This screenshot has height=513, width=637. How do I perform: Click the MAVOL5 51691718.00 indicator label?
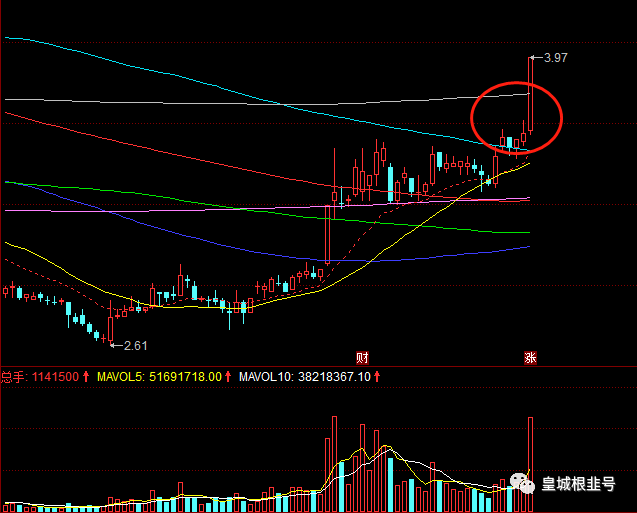coord(164,377)
